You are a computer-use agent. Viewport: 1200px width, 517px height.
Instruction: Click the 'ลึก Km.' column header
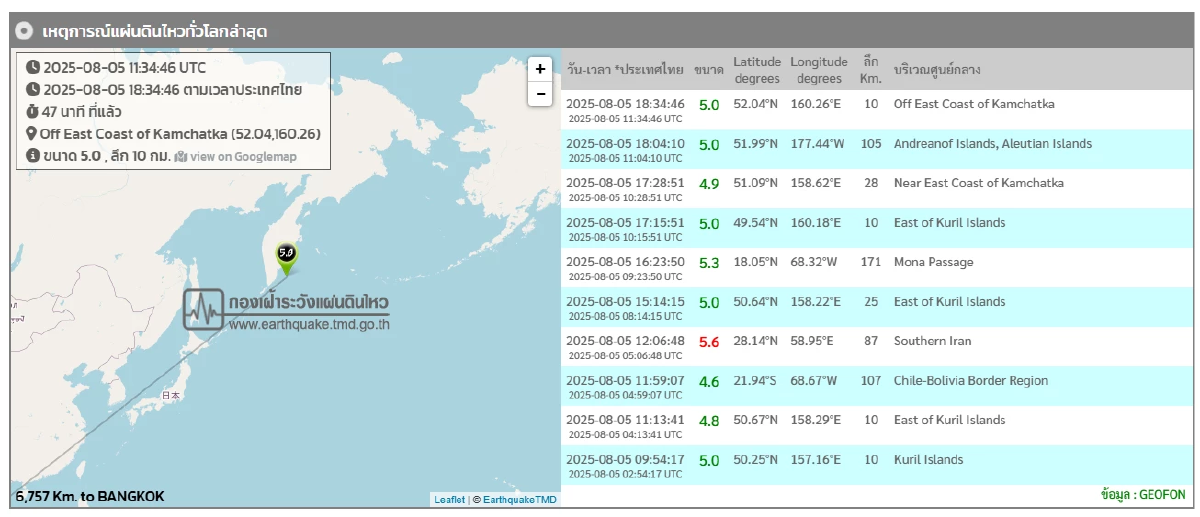coord(870,70)
